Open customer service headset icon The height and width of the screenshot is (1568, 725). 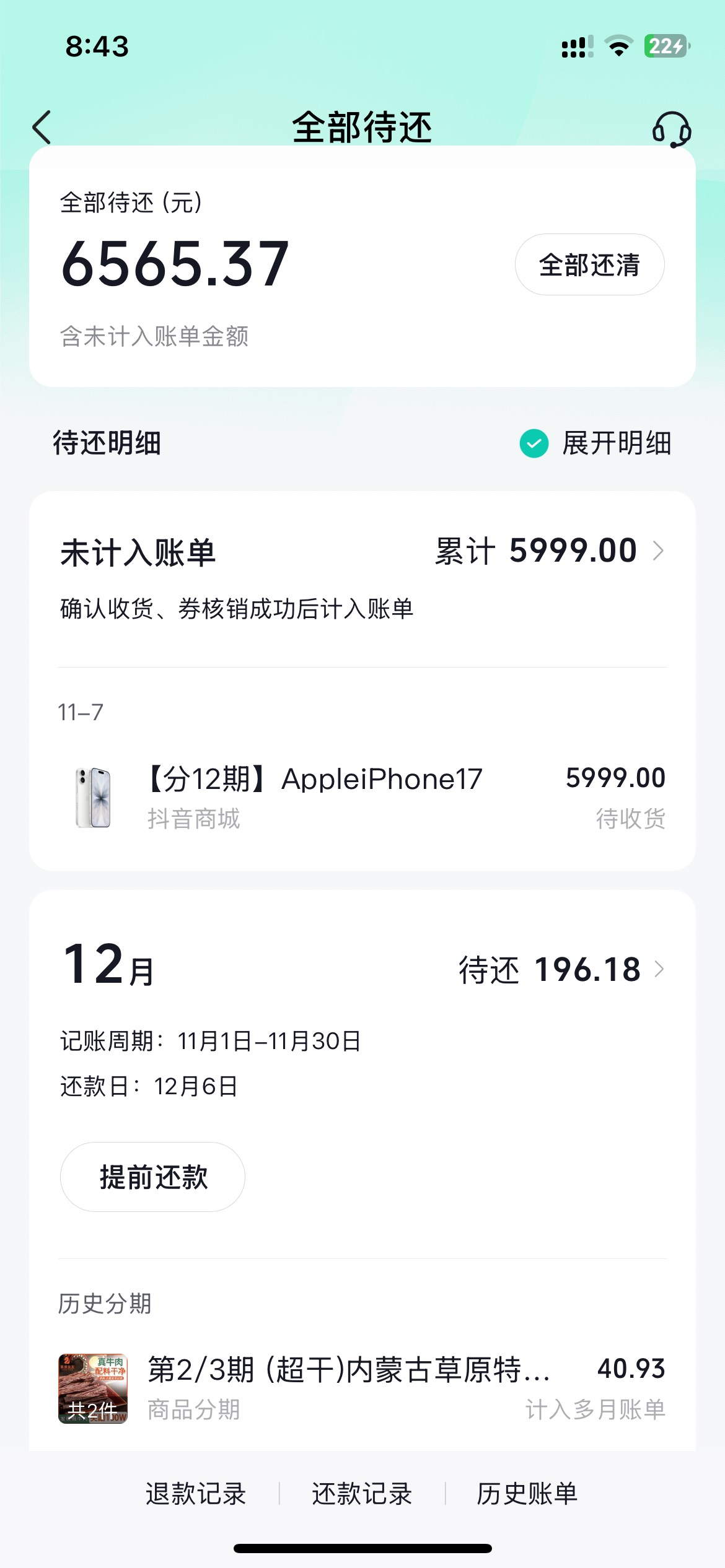pos(671,129)
